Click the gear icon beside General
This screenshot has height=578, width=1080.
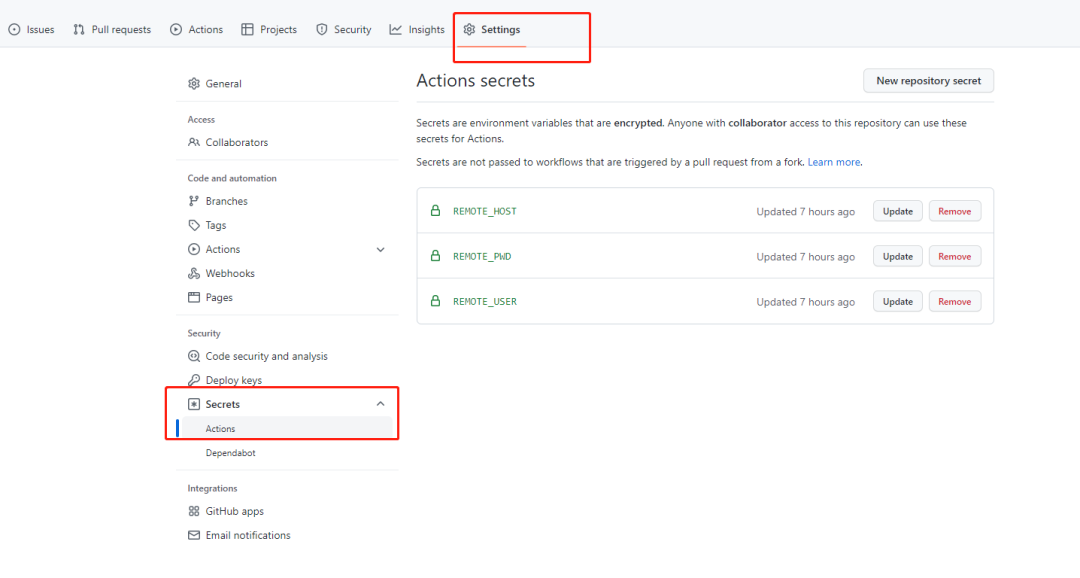[194, 84]
